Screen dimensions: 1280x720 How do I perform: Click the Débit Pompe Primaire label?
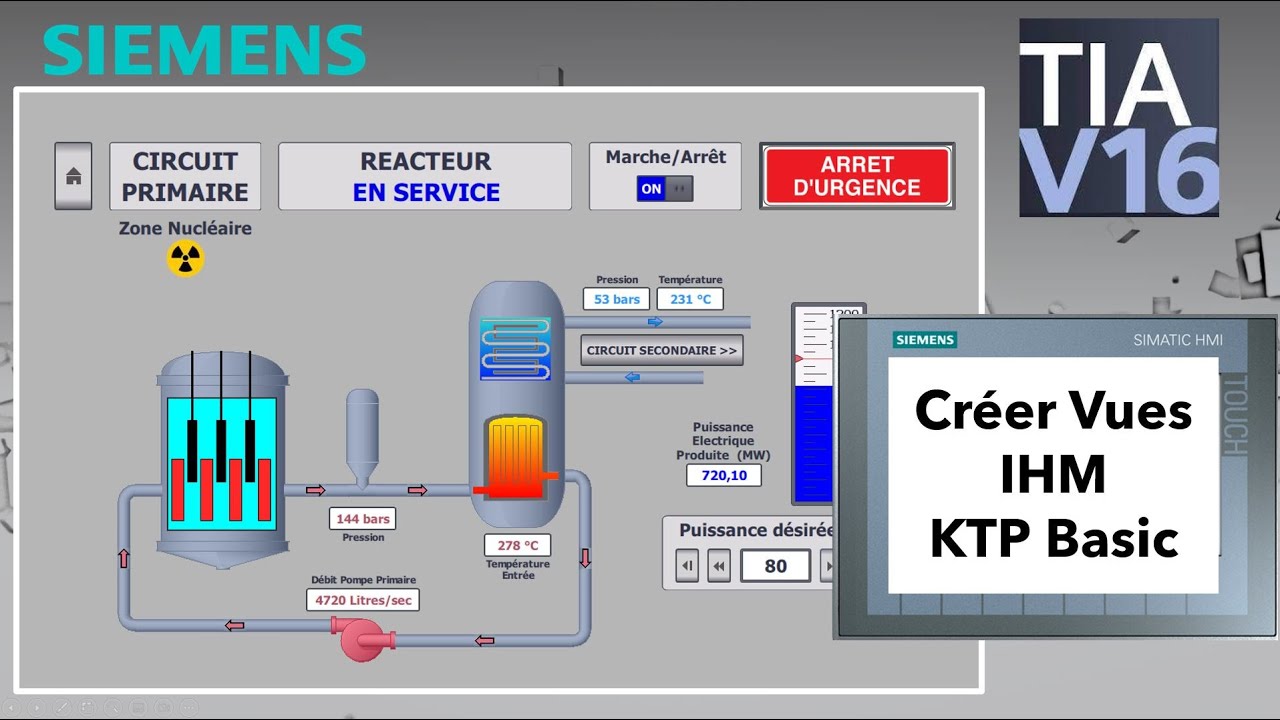click(363, 580)
